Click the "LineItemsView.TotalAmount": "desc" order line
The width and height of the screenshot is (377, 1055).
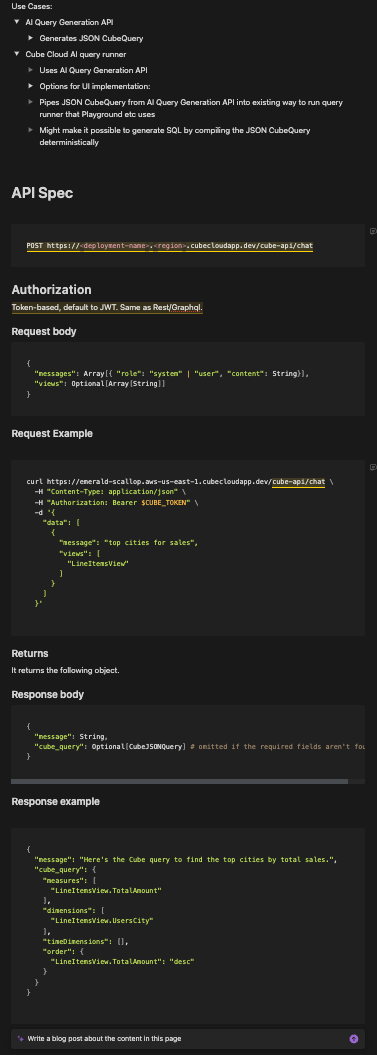click(123, 961)
